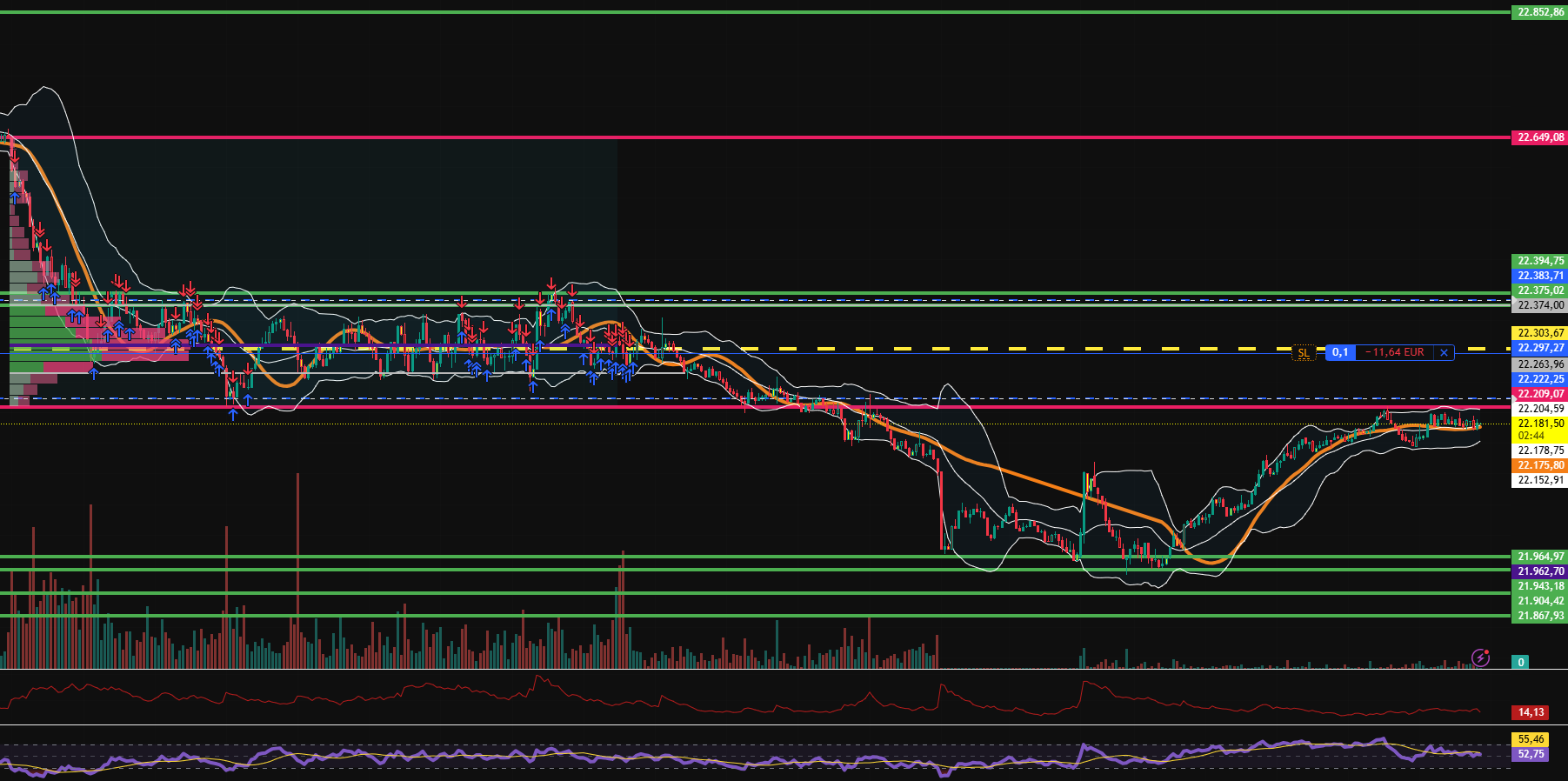Click the 22.204,59 white price label
Viewport: 1568px width, 781px height.
[1540, 409]
